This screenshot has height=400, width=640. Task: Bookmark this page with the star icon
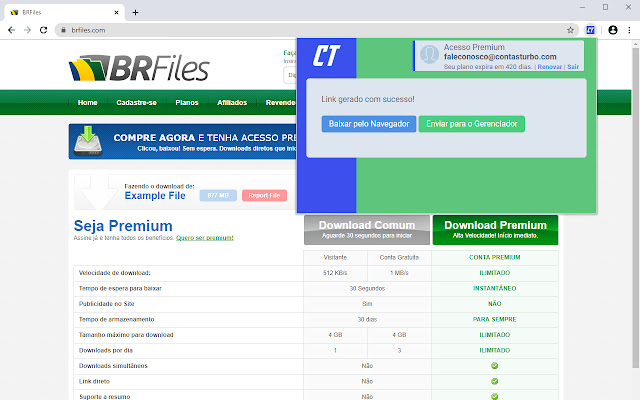[570, 30]
